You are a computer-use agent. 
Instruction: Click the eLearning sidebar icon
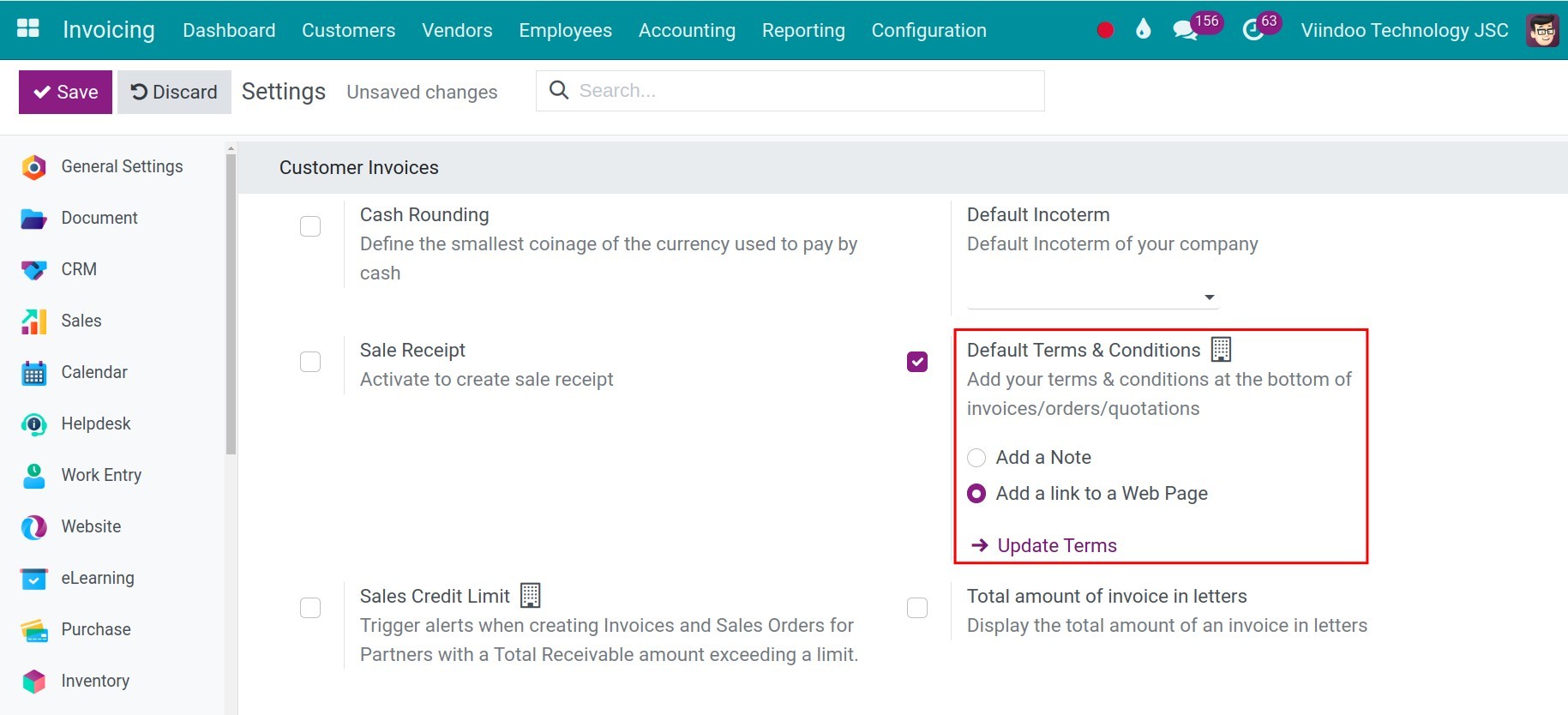[33, 579]
